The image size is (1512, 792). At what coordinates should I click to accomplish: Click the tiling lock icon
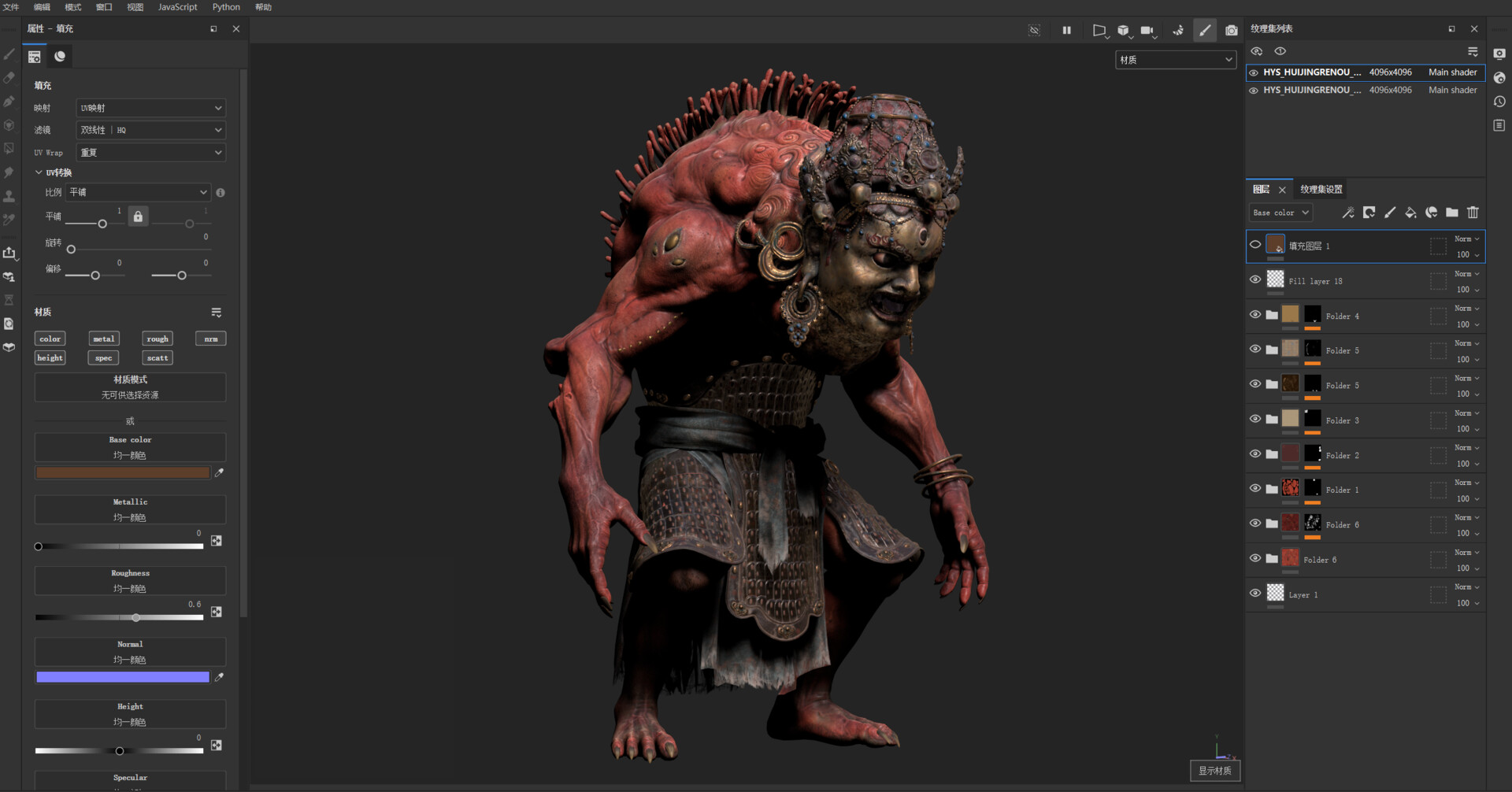click(138, 217)
